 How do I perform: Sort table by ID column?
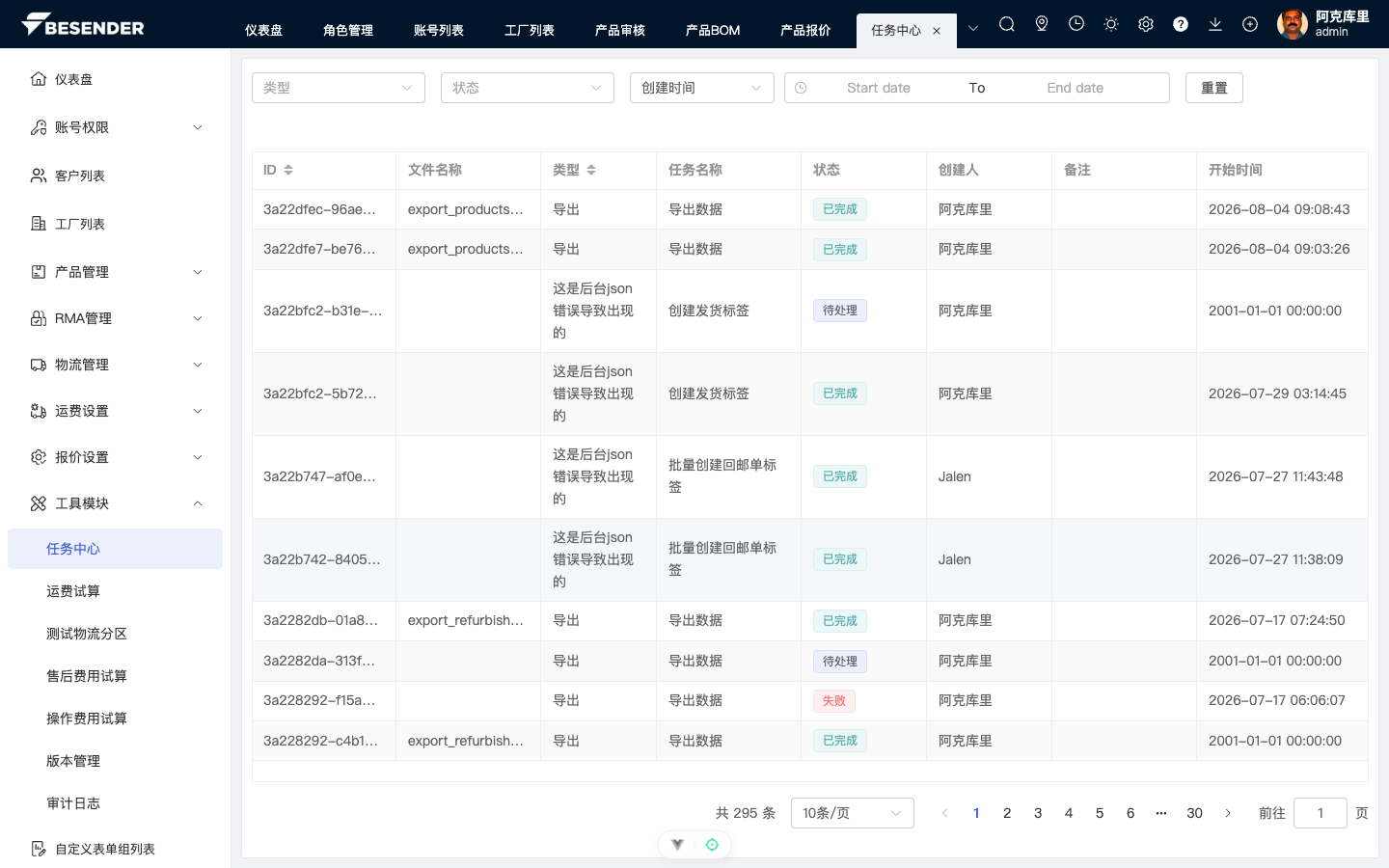[x=288, y=170]
